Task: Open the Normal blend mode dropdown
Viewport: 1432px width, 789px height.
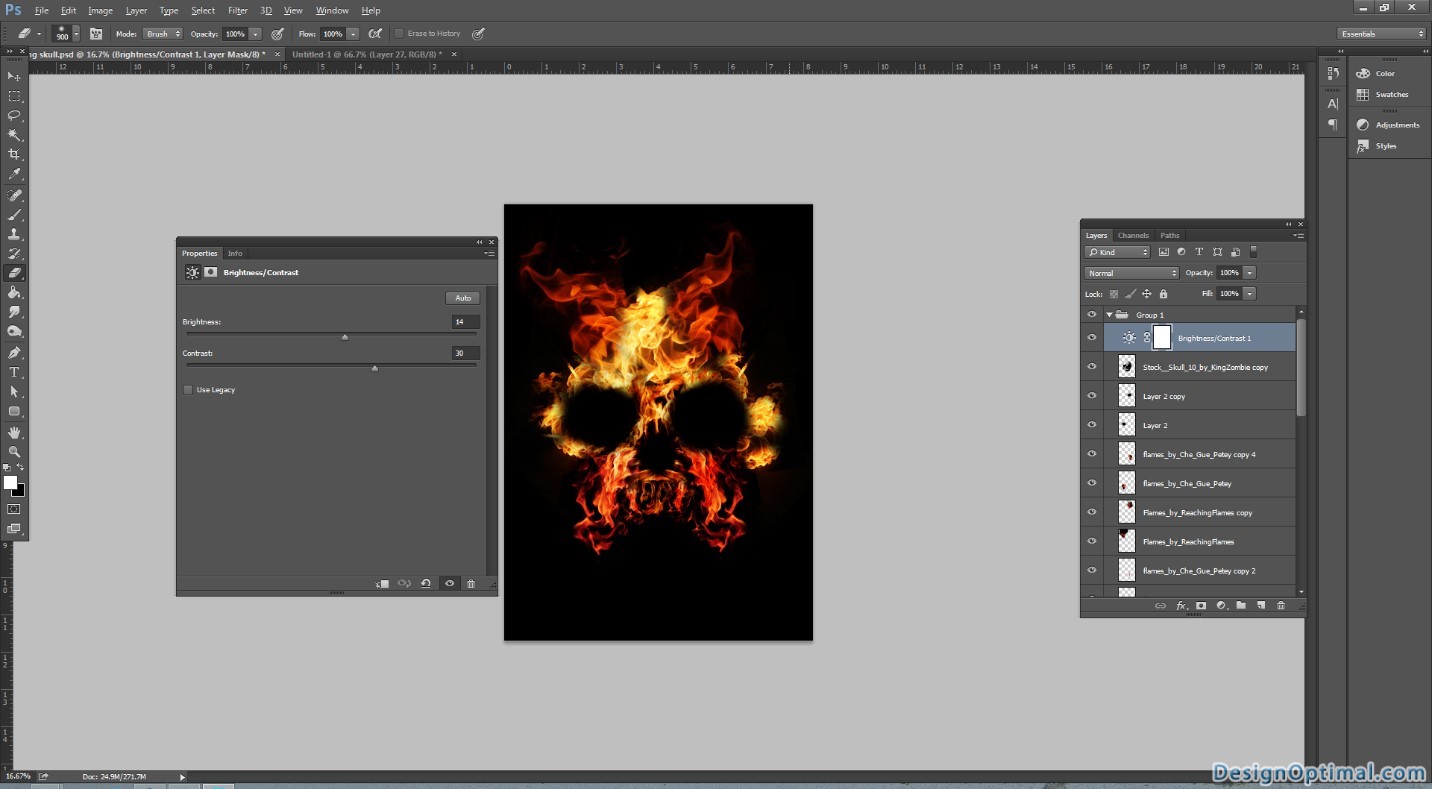Action: (1132, 273)
